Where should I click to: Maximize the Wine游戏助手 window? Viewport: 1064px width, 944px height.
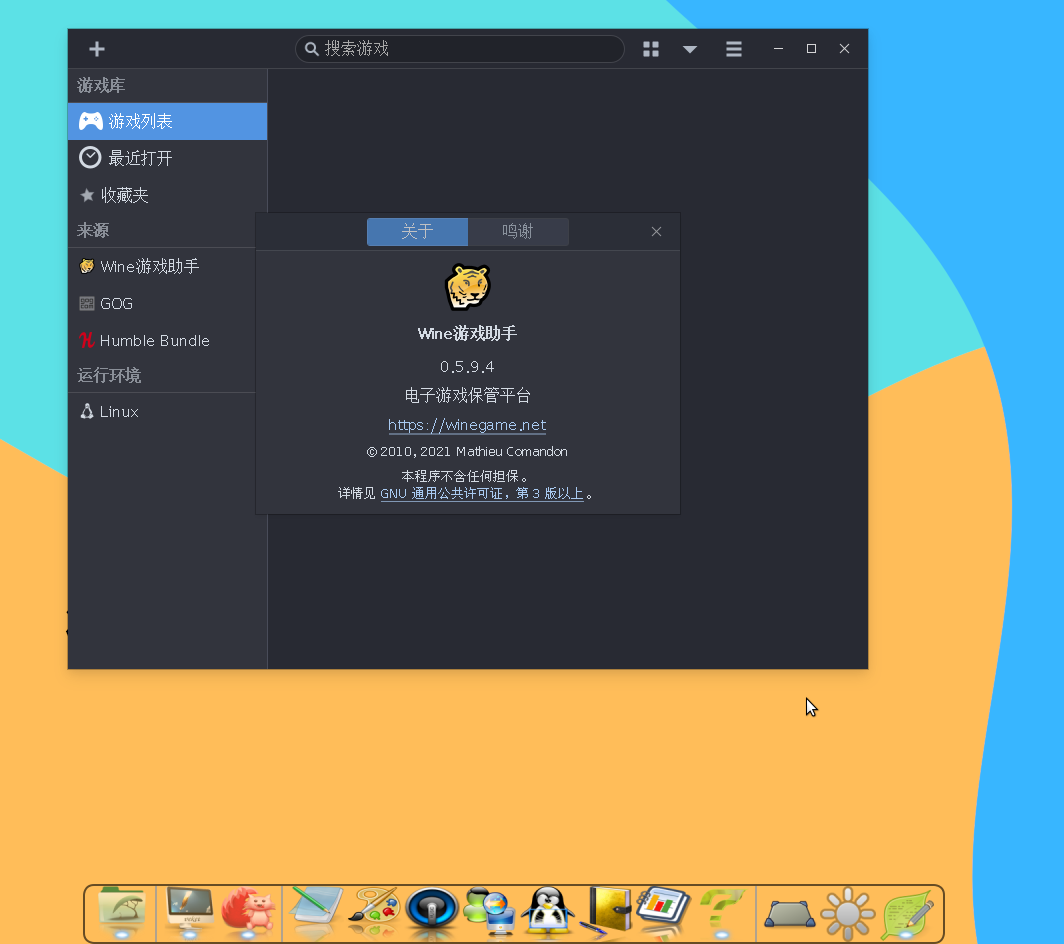pos(812,48)
